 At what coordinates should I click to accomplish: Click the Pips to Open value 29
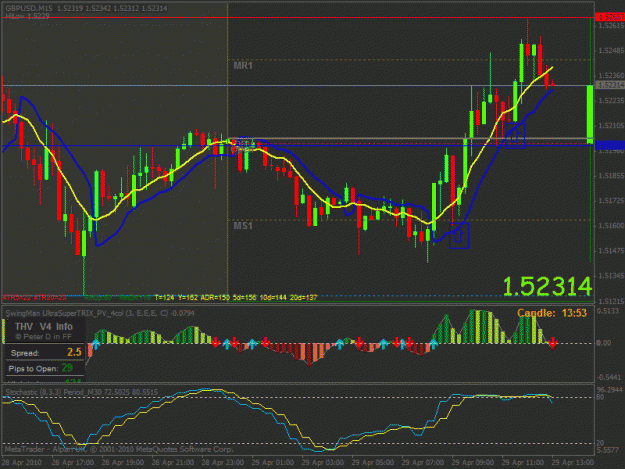coord(67,368)
